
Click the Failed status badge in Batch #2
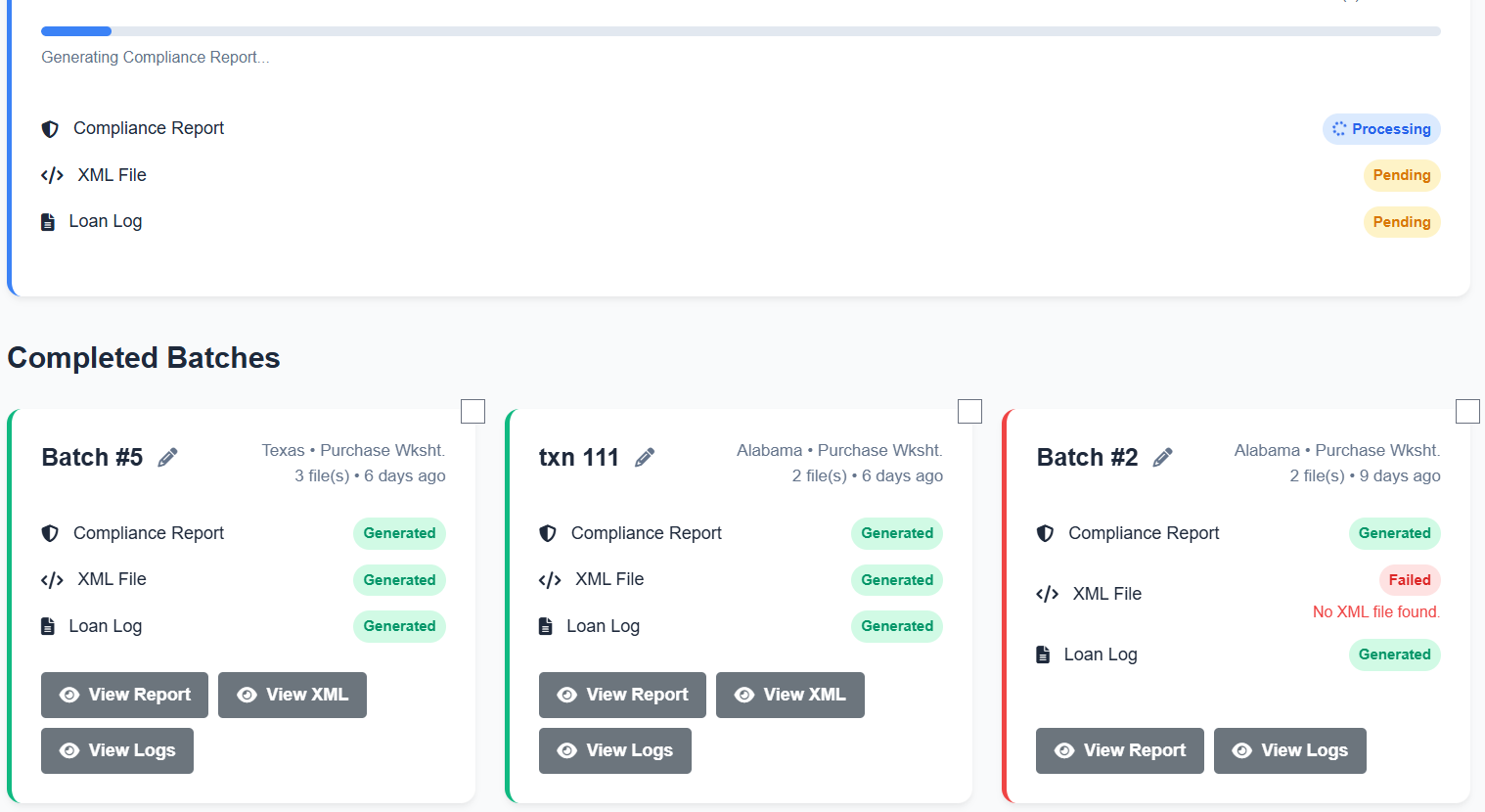pyautogui.click(x=1409, y=580)
